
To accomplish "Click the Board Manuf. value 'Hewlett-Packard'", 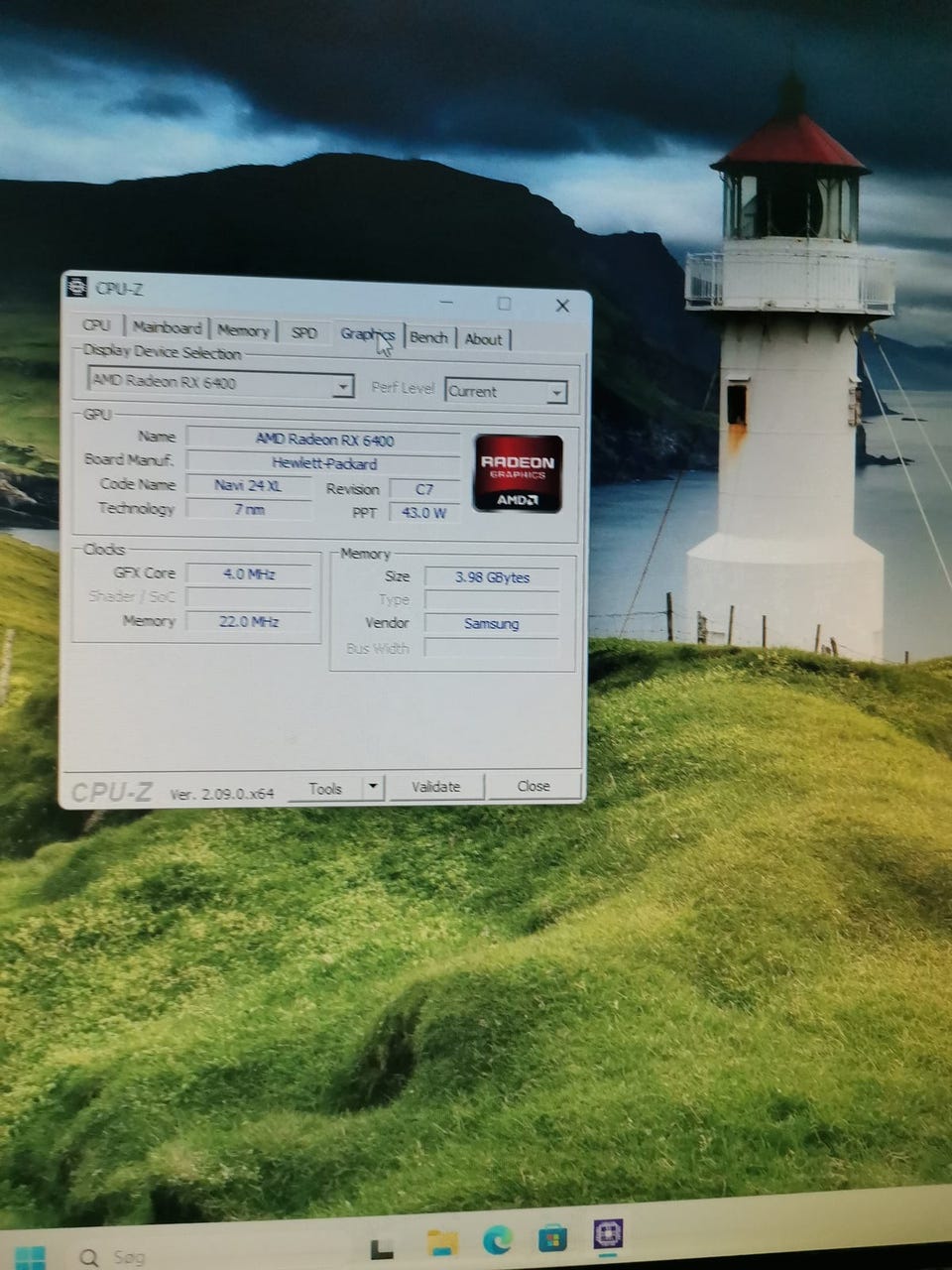I will pos(323,463).
